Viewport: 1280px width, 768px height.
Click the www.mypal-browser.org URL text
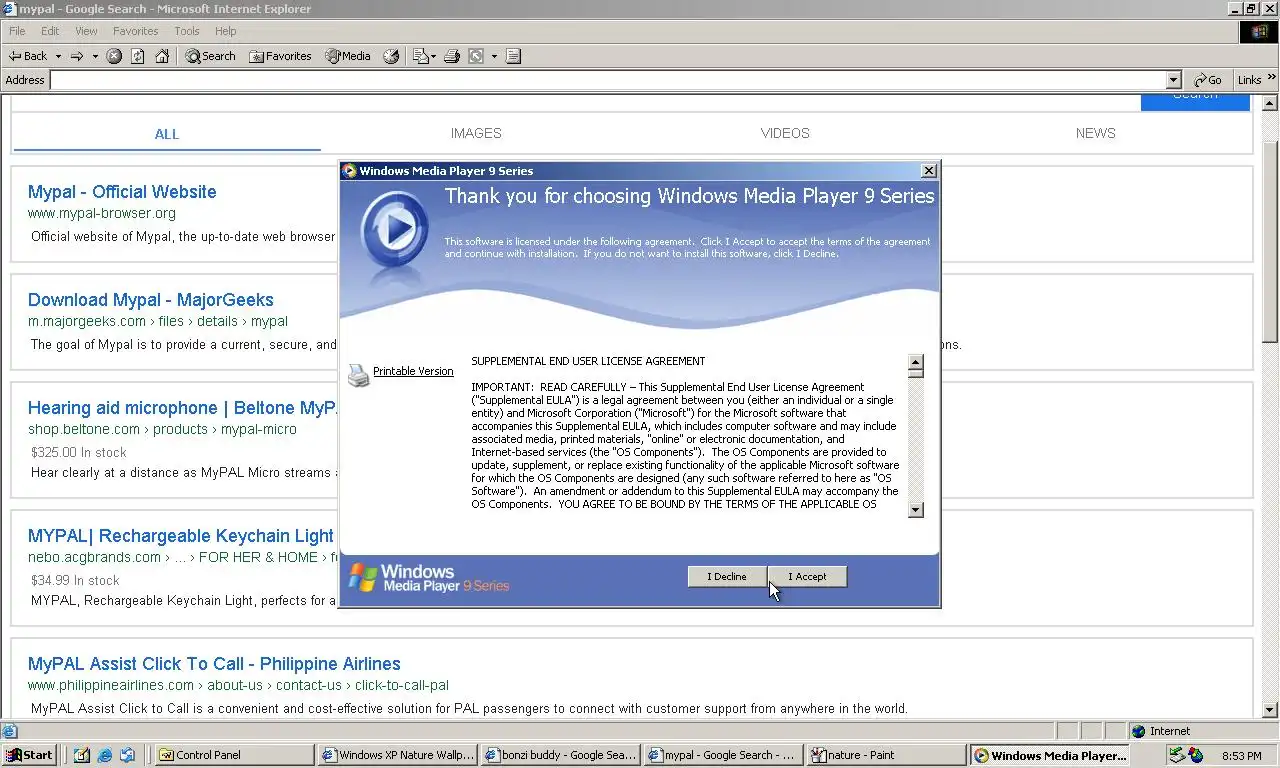point(102,213)
